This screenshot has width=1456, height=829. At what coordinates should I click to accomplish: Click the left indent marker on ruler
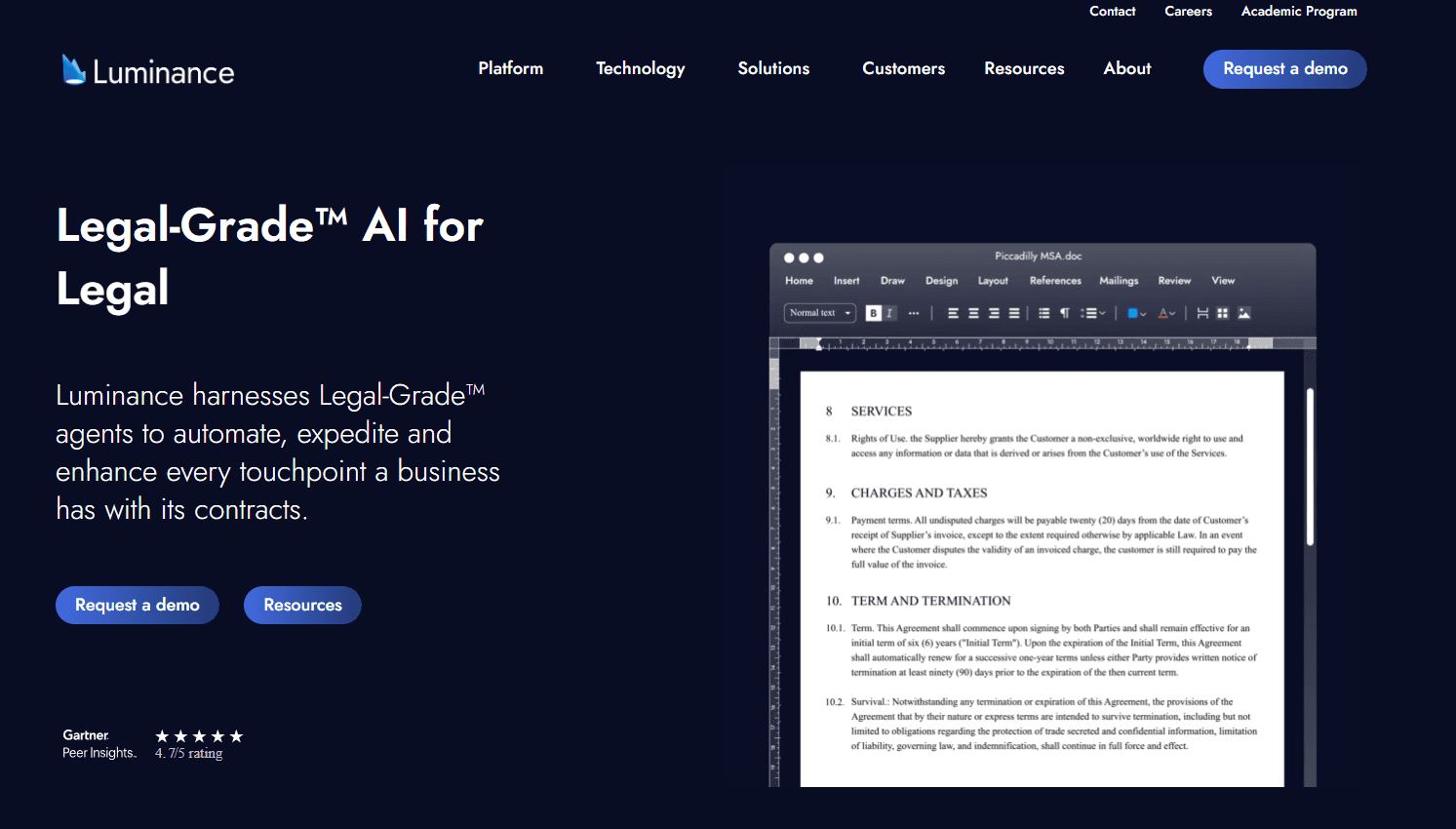coord(819,343)
